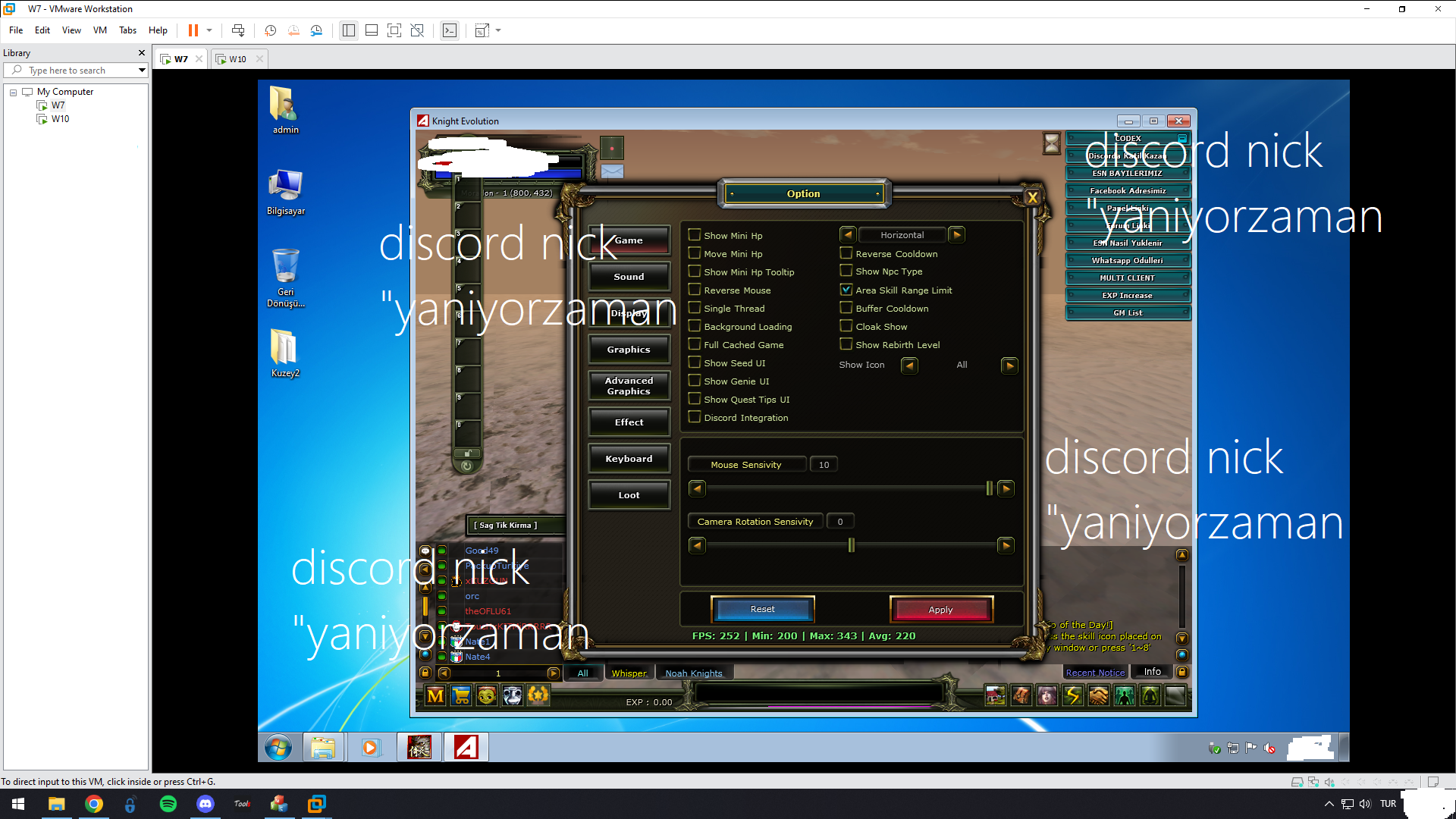Open the shopping cart store icon in game
Screen dimensions: 1456x819
[x=461, y=695]
